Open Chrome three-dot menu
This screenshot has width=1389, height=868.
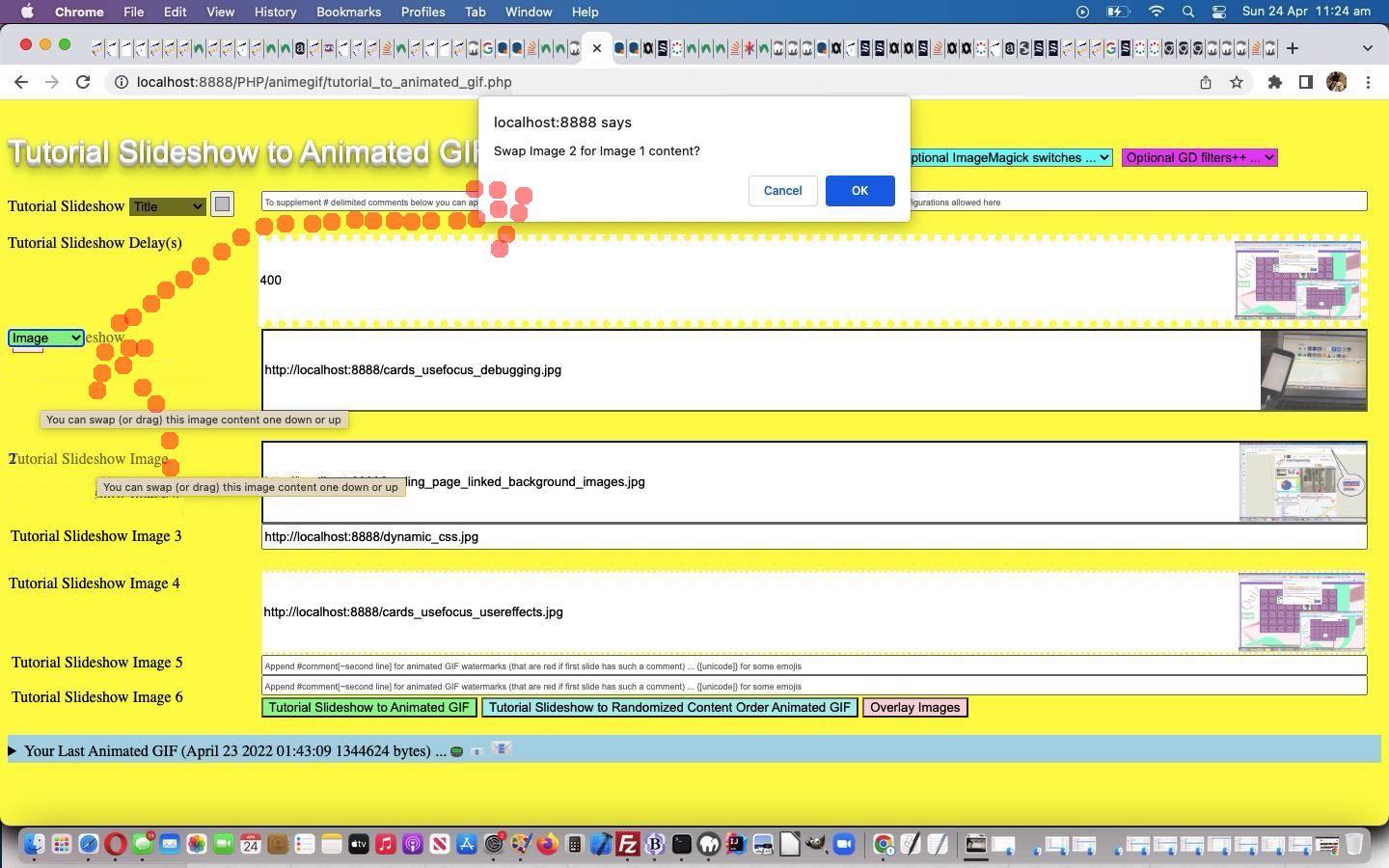click(1368, 82)
